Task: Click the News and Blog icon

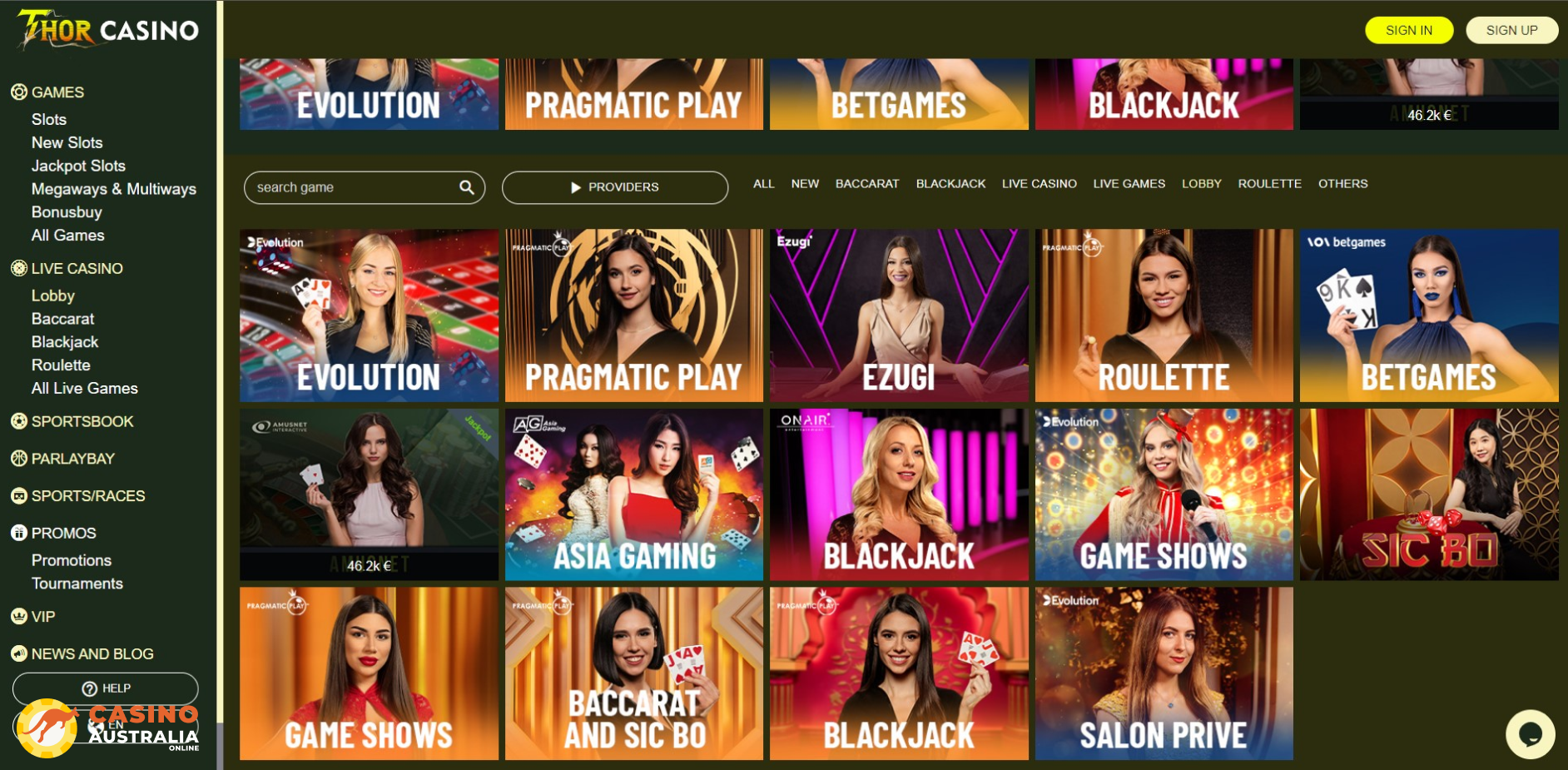Action: coord(19,653)
